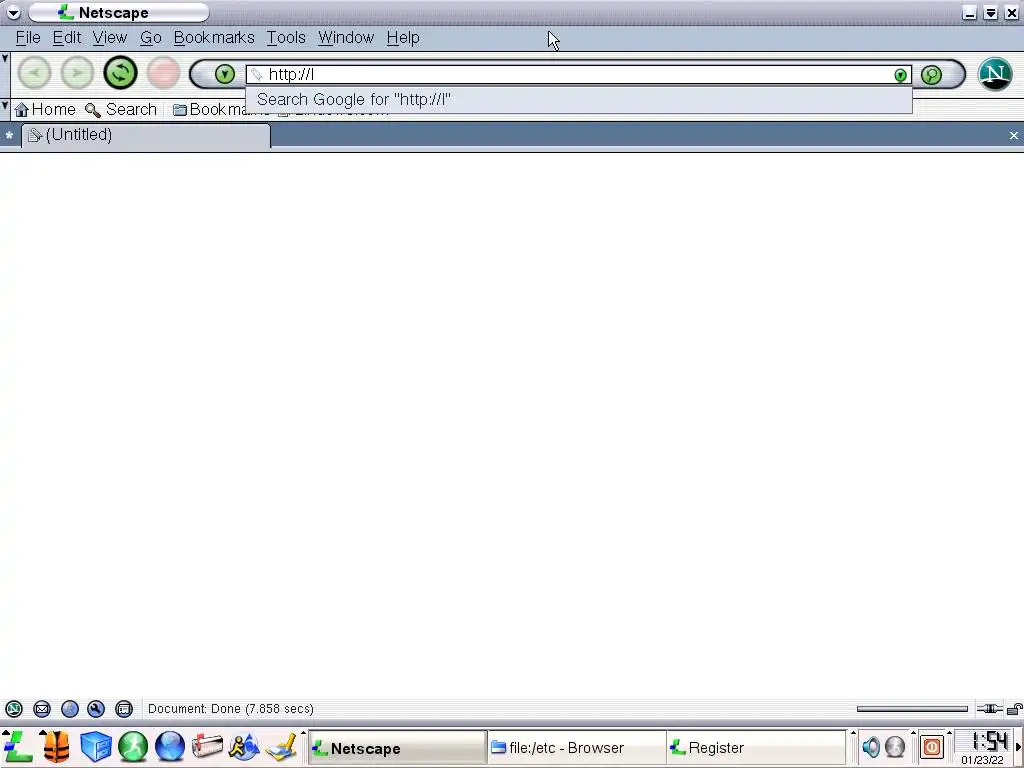Launch the AIM running figure messenger icon
Viewport: 1024px width, 768px height.
point(244,748)
